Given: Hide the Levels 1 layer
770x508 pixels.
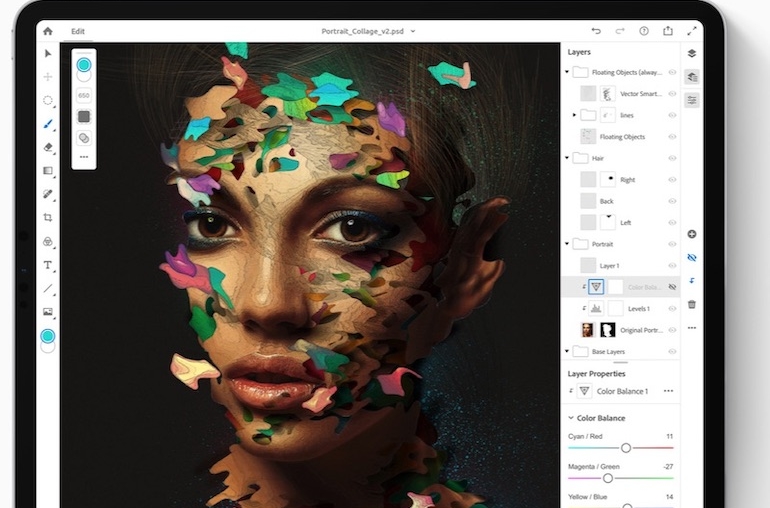Looking at the screenshot, I should [x=672, y=309].
